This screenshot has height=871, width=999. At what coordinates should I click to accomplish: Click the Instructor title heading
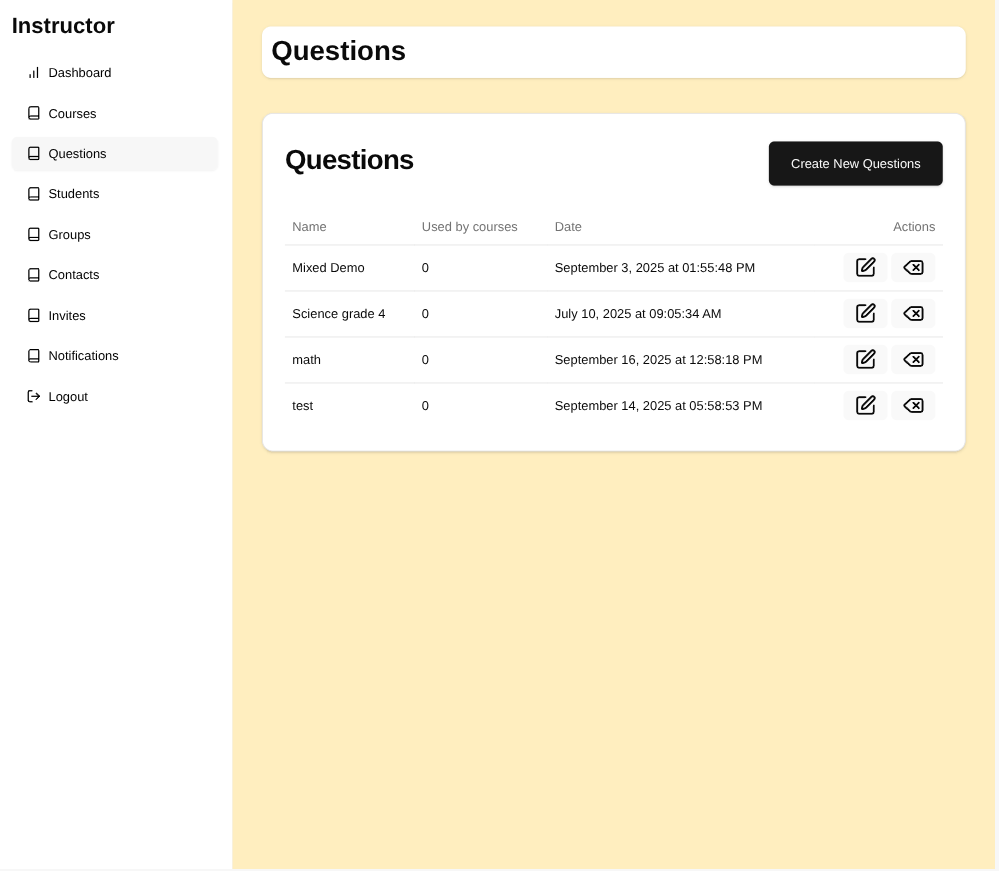coord(63,26)
